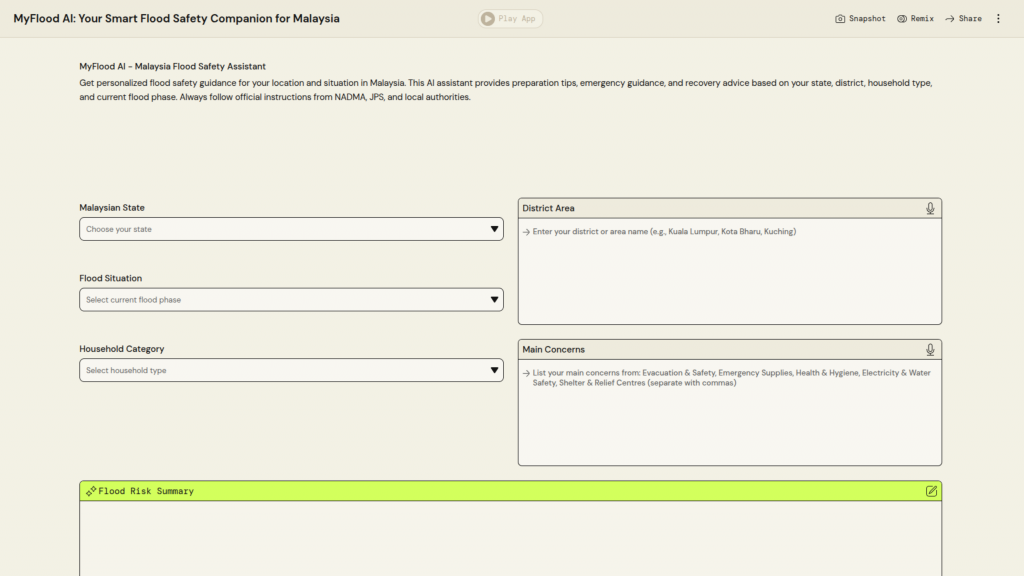This screenshot has width=1024, height=576.
Task: Click the sparkle icon beside Flood Risk Summary
Action: pyautogui.click(x=91, y=491)
